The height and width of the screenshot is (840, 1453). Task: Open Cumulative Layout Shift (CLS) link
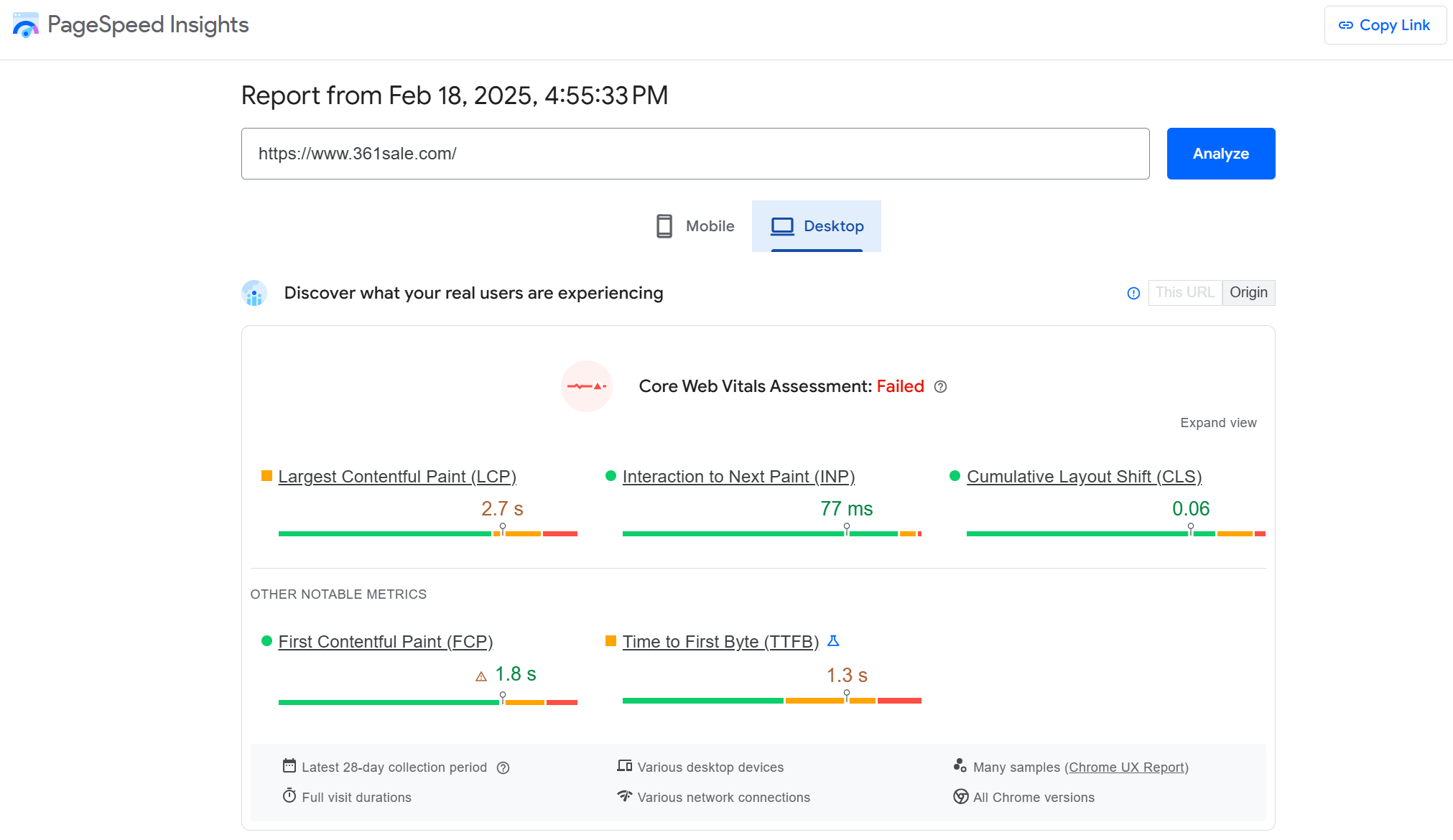[1084, 477]
